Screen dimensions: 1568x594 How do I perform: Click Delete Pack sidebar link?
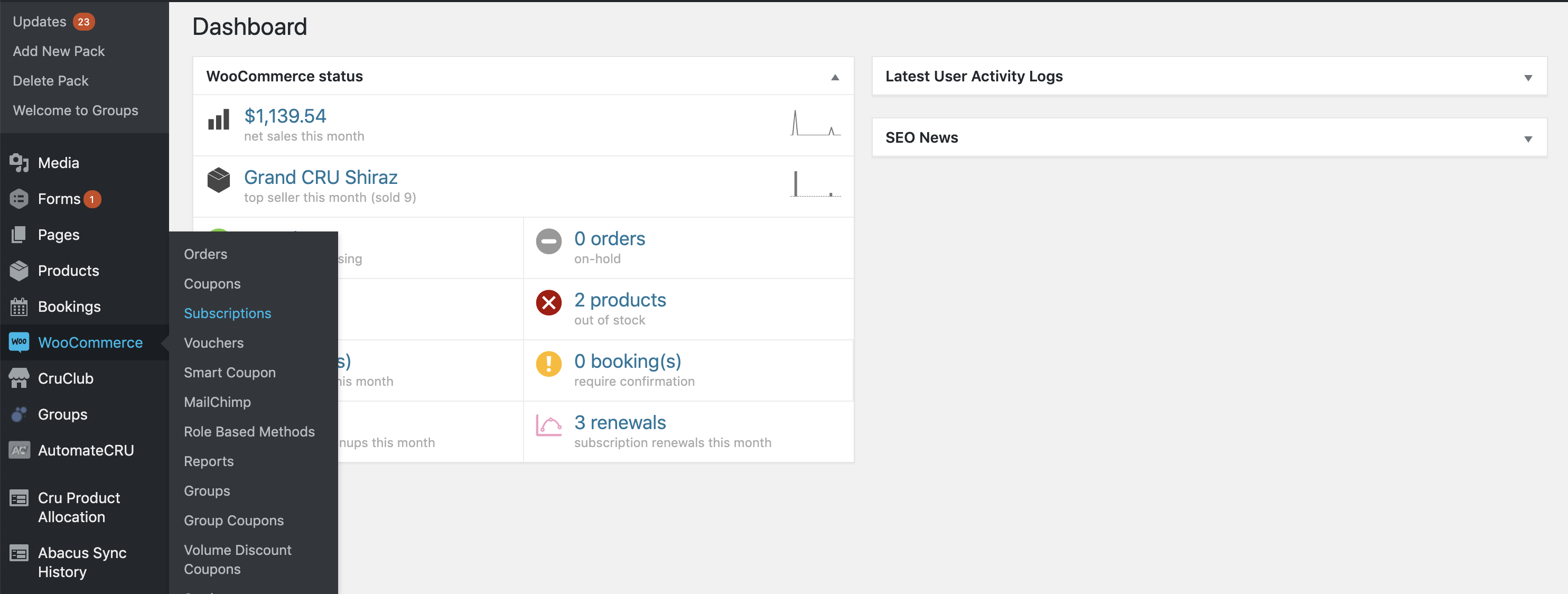tap(51, 81)
